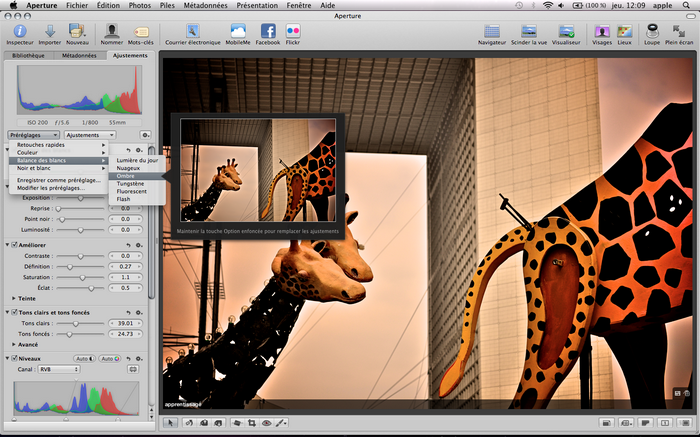Viewport: 700px width, 437px height.
Task: Open the Présentation menu
Action: point(257,5)
